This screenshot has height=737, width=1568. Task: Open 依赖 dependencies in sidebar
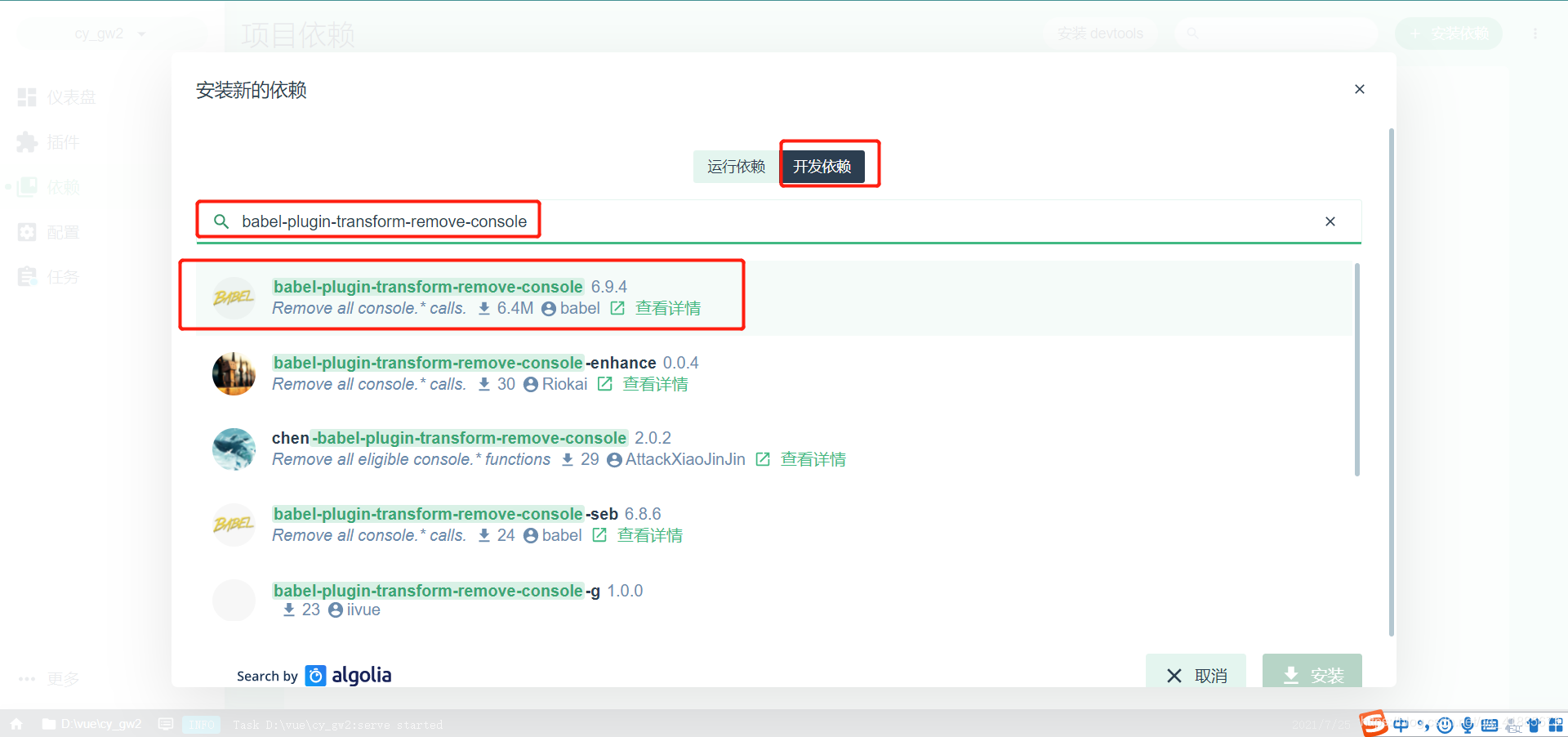click(x=49, y=187)
